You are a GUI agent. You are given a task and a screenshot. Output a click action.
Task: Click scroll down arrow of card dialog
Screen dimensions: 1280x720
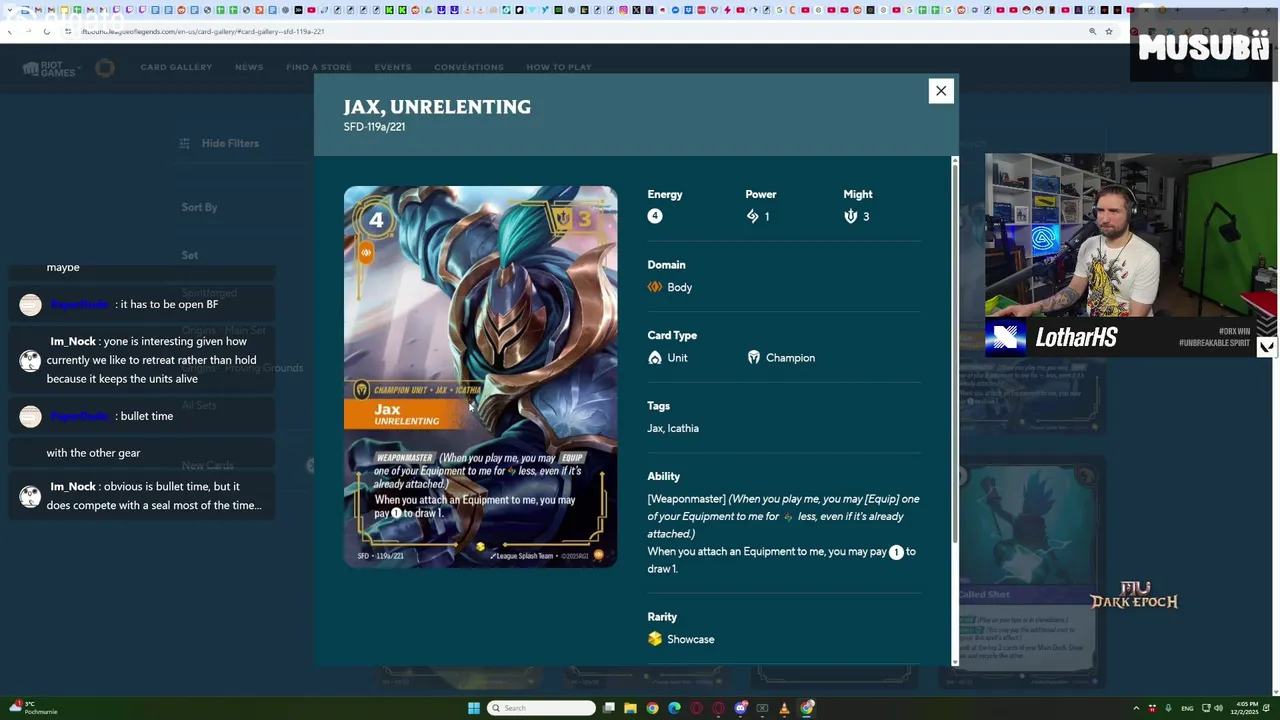click(x=955, y=661)
